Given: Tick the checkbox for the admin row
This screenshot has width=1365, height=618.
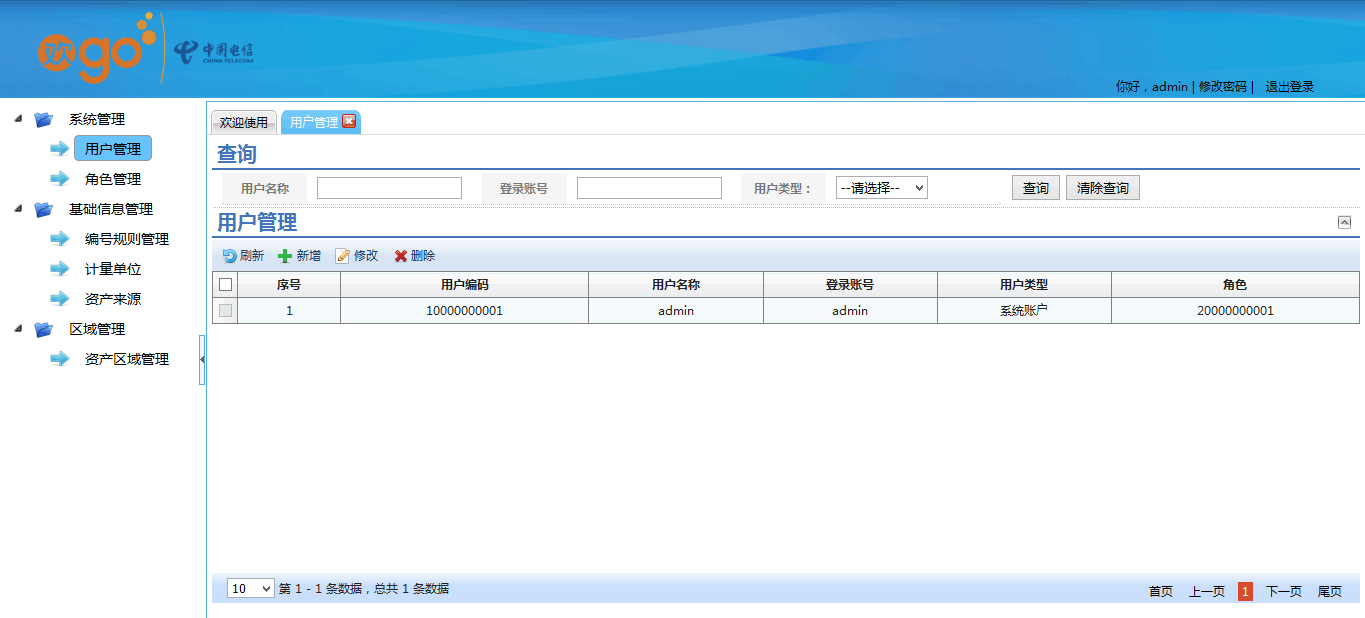Looking at the screenshot, I should click(225, 311).
